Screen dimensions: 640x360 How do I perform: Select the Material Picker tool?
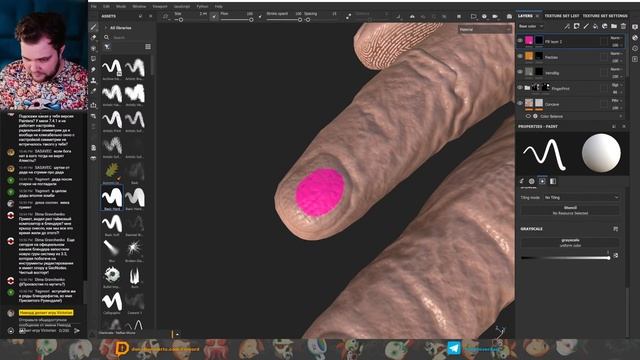pyautogui.click(x=93, y=91)
